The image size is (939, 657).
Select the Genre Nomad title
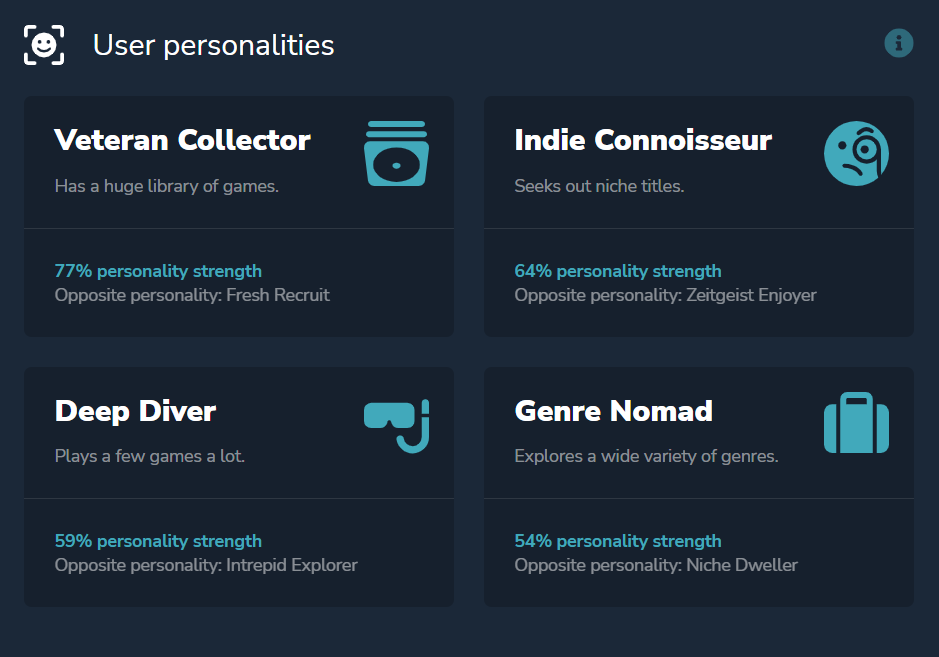613,410
